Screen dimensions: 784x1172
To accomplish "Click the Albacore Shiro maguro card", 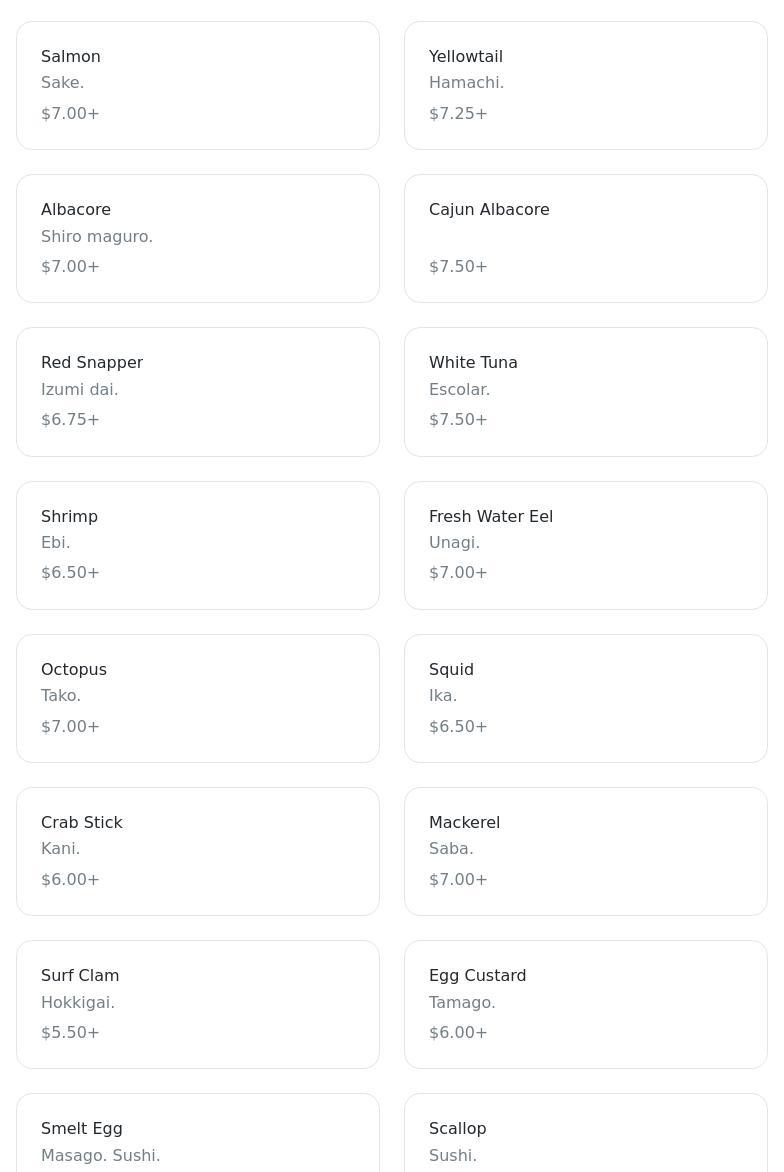I will 197,238.
